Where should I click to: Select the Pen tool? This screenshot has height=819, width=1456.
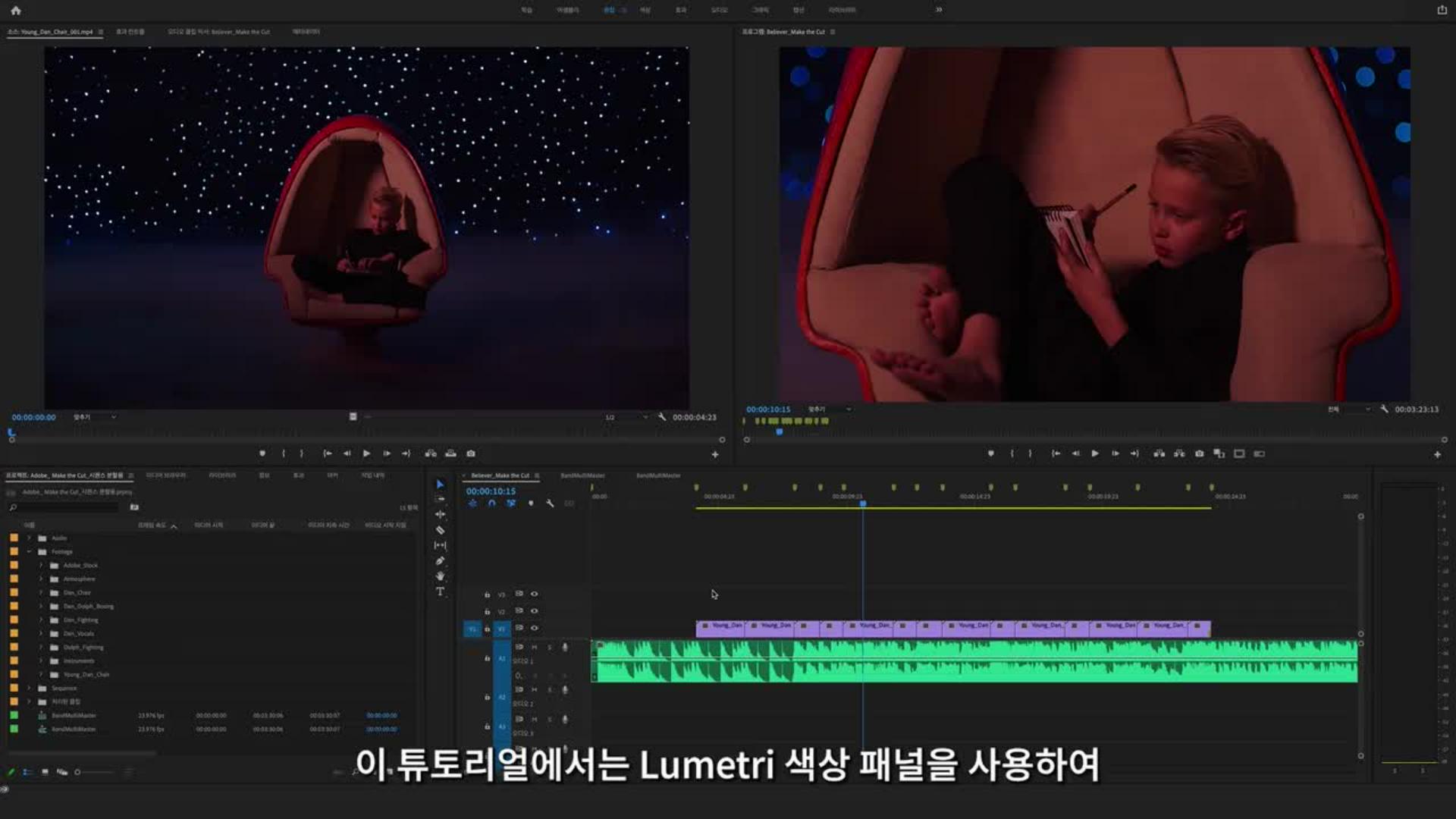[440, 561]
